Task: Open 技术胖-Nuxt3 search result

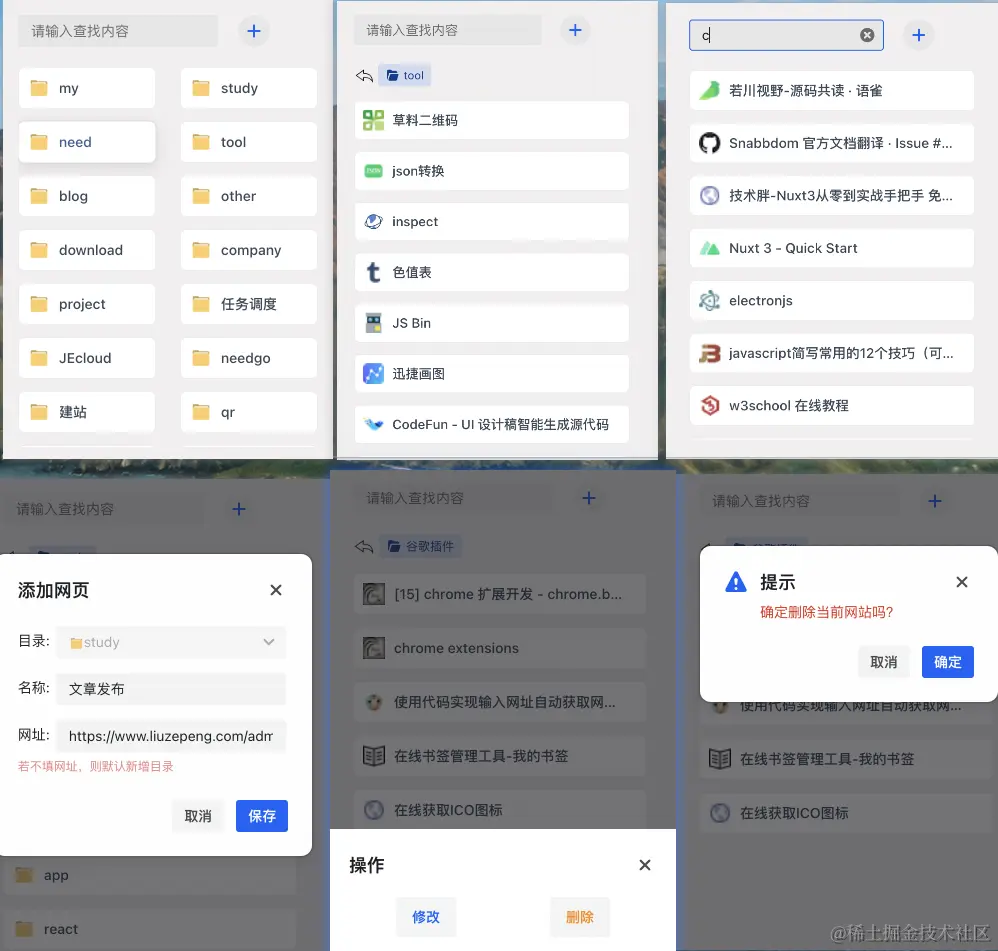Action: 832,195
